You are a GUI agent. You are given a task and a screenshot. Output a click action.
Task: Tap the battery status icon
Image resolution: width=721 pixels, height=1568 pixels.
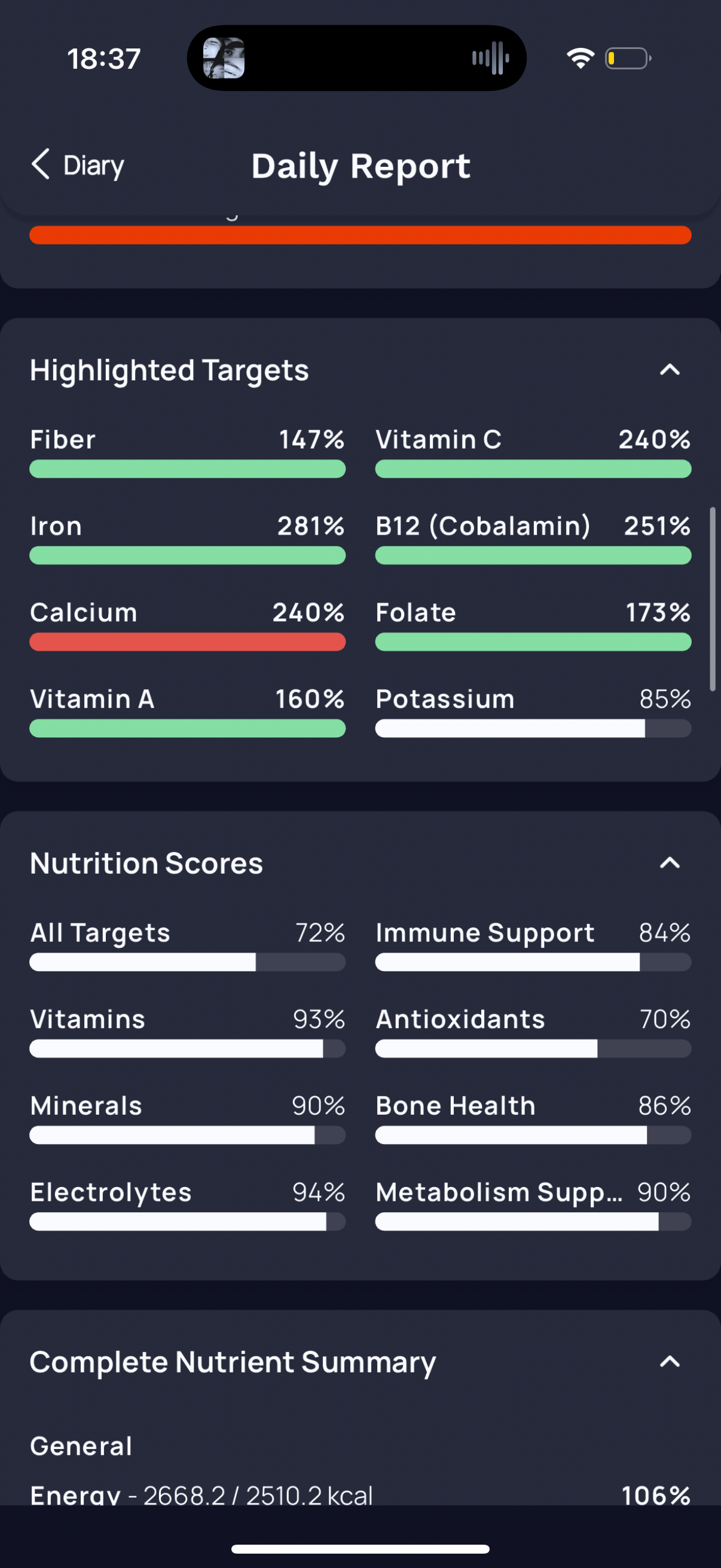point(628,59)
